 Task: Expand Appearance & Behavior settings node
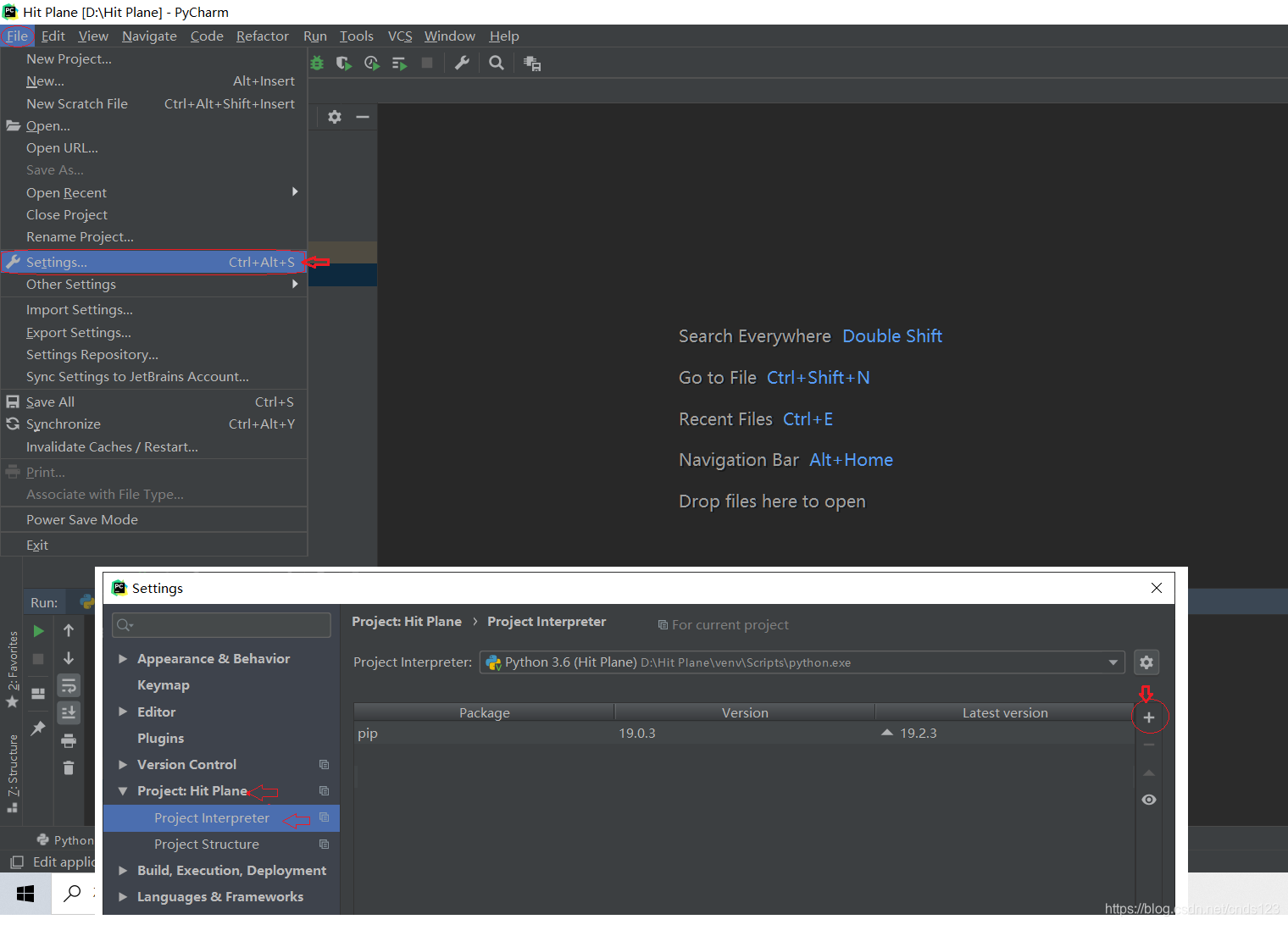pos(123,658)
